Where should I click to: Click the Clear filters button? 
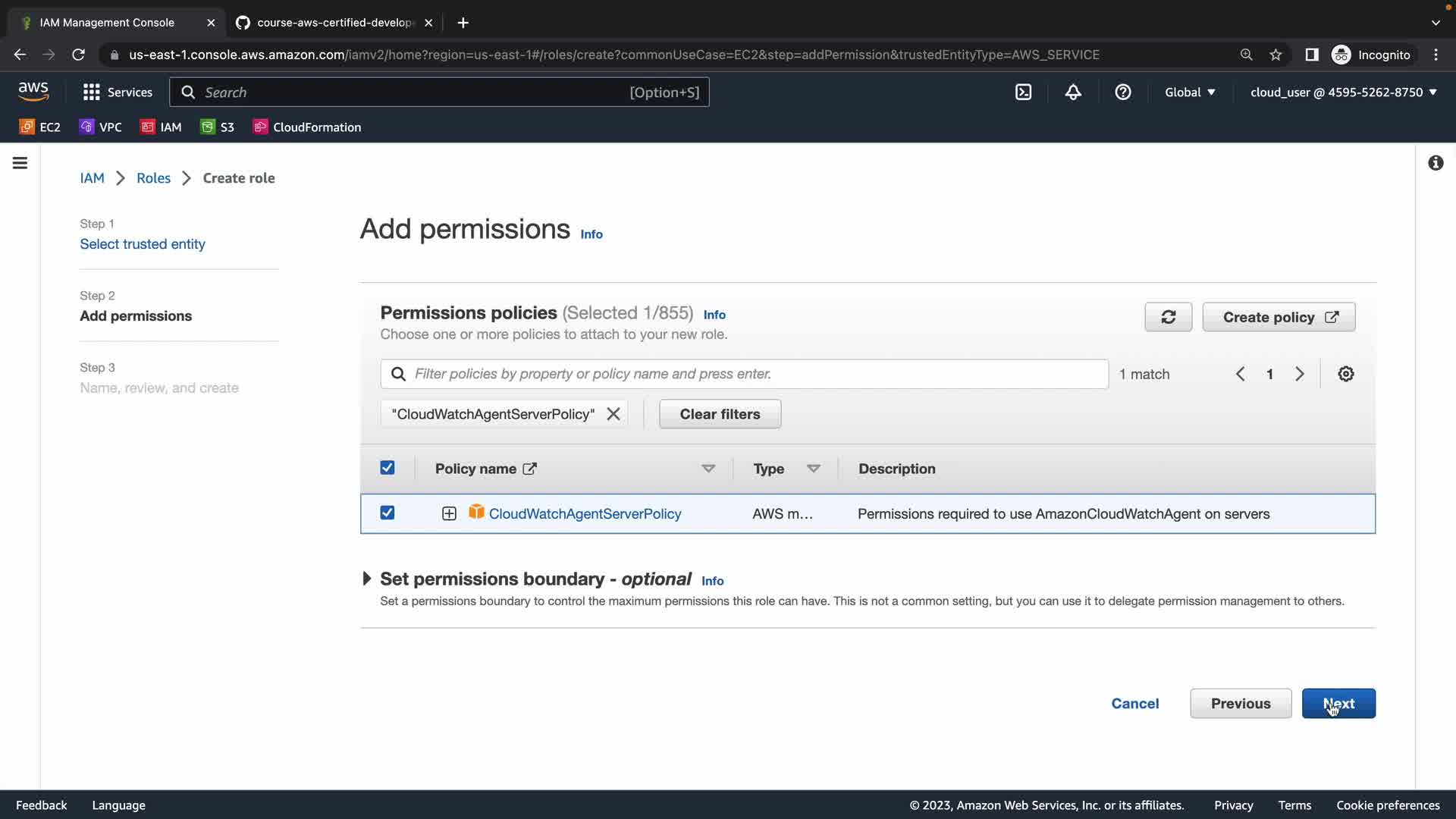point(720,414)
